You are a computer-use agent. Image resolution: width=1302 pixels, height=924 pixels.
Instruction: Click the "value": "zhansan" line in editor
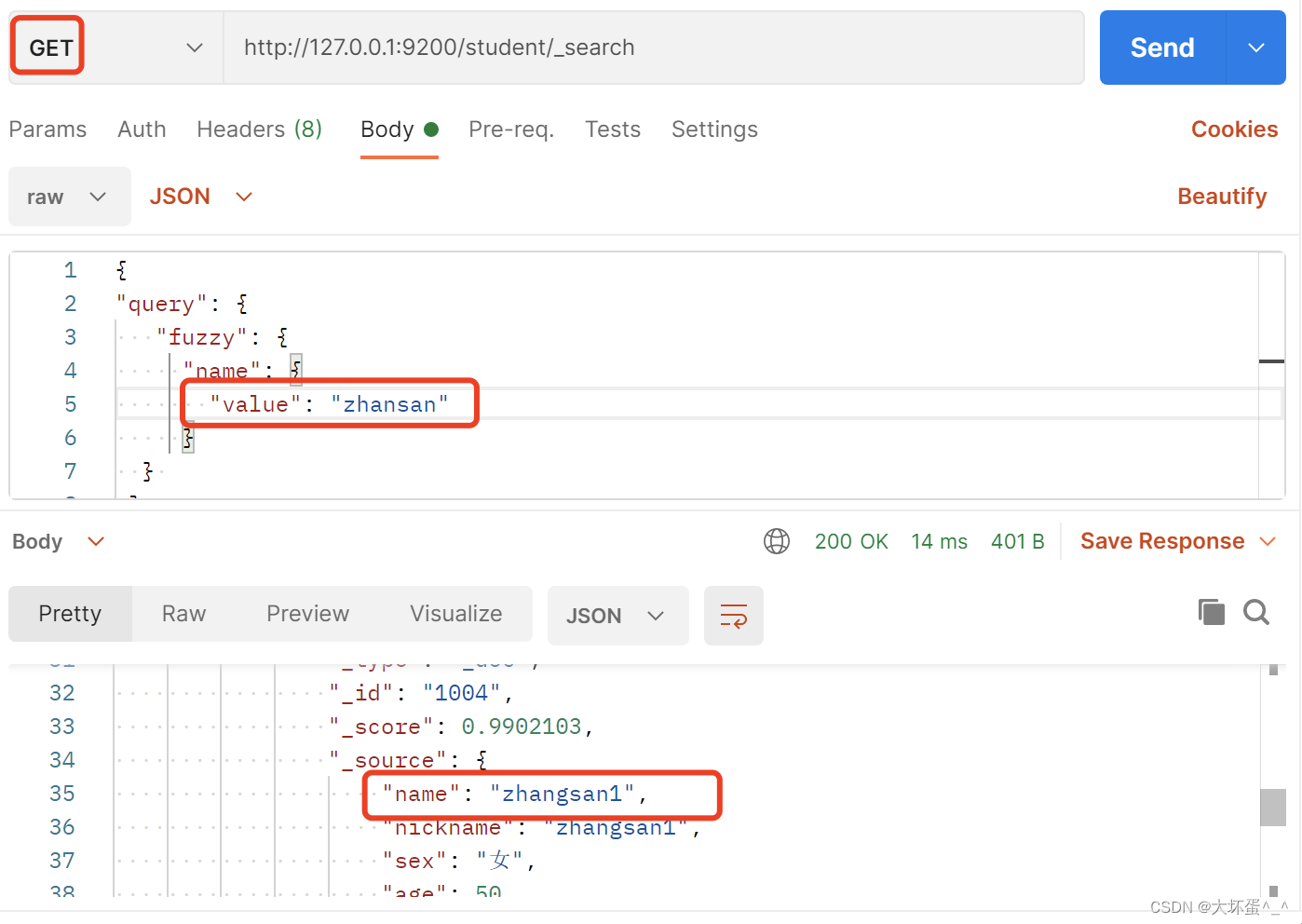point(329,404)
